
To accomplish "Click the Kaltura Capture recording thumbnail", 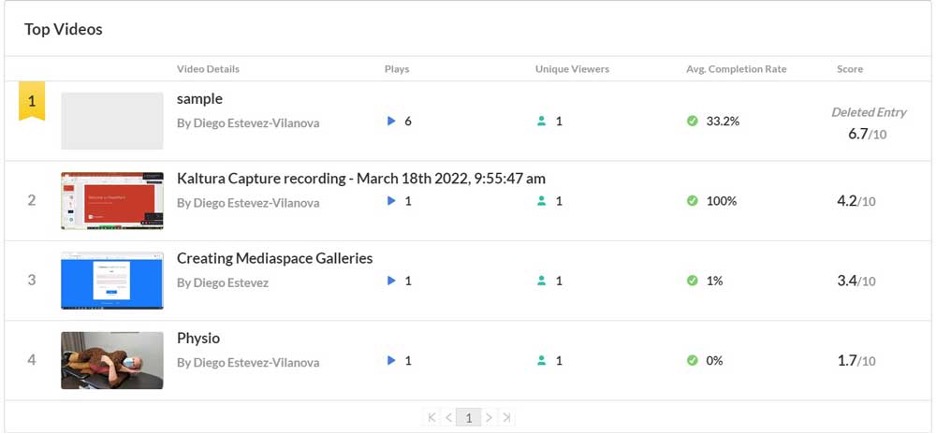I will click(x=112, y=200).
